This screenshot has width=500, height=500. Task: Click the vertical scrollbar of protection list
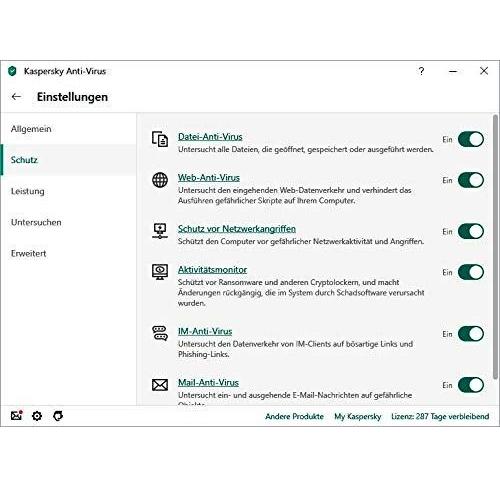496,247
